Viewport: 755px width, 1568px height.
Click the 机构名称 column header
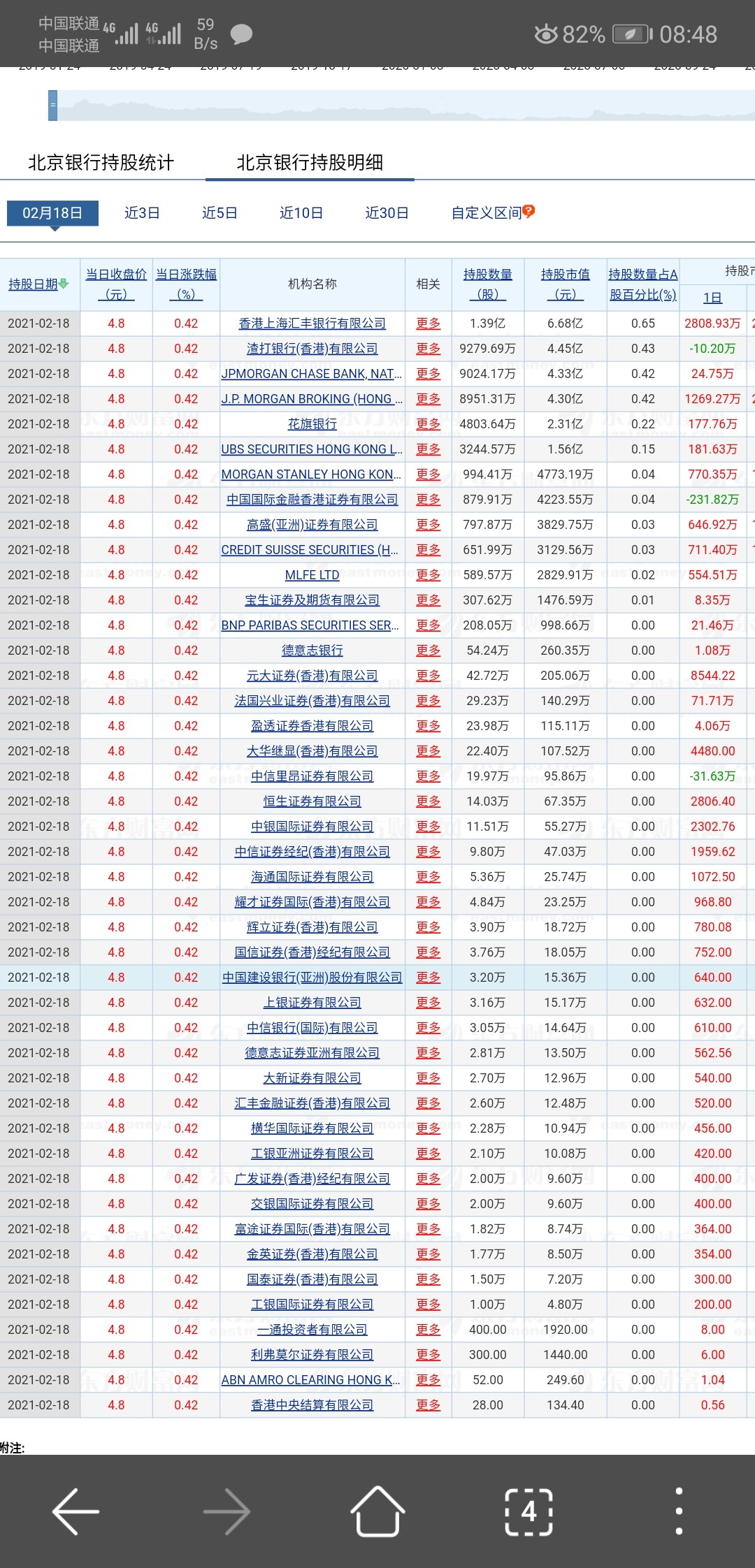(312, 284)
